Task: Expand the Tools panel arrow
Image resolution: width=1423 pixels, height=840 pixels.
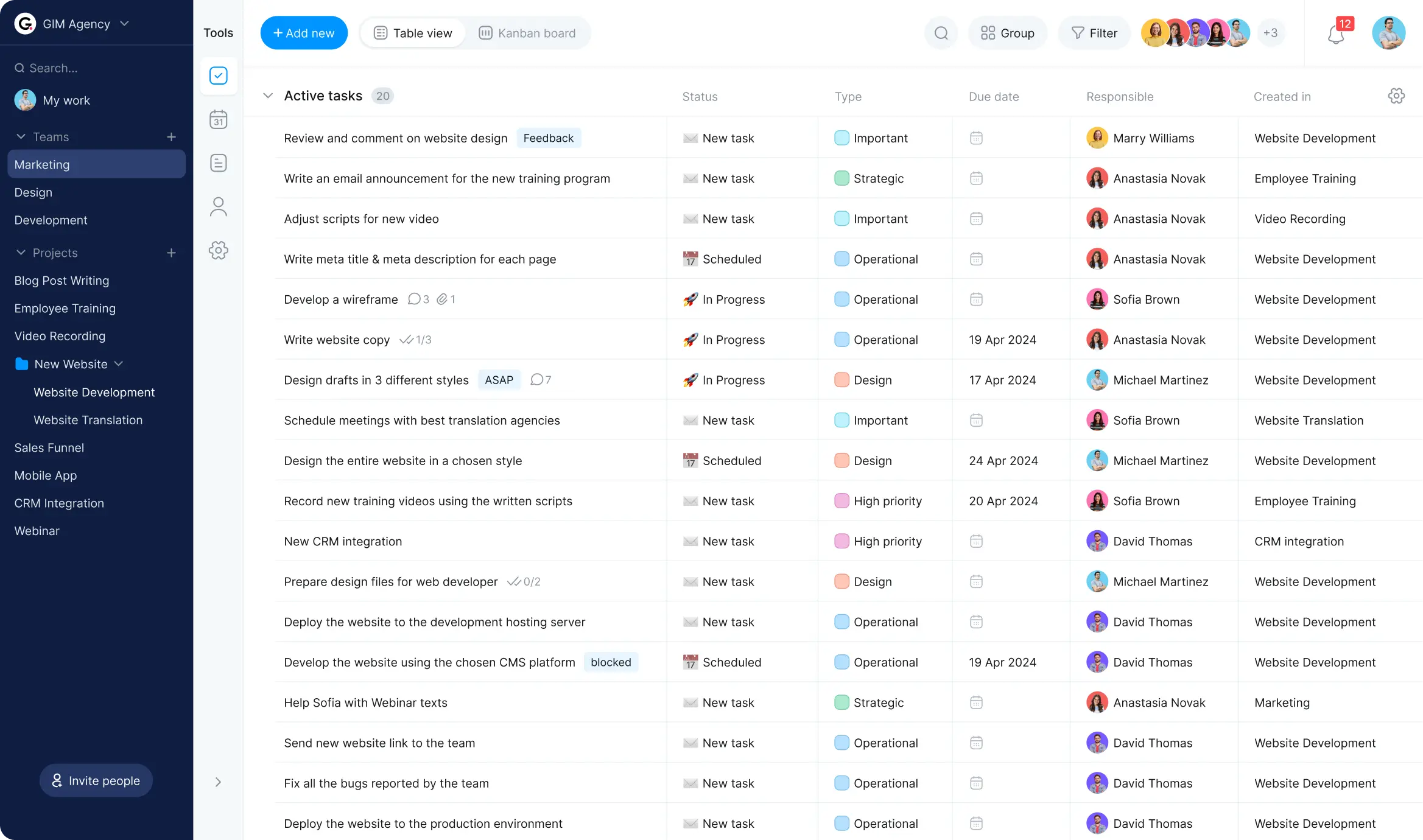Action: point(218,782)
